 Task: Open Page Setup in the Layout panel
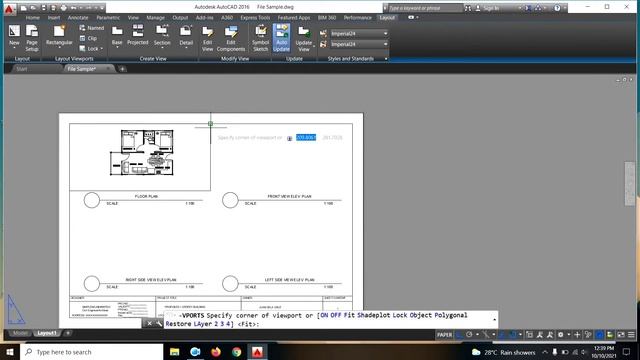coord(32,38)
